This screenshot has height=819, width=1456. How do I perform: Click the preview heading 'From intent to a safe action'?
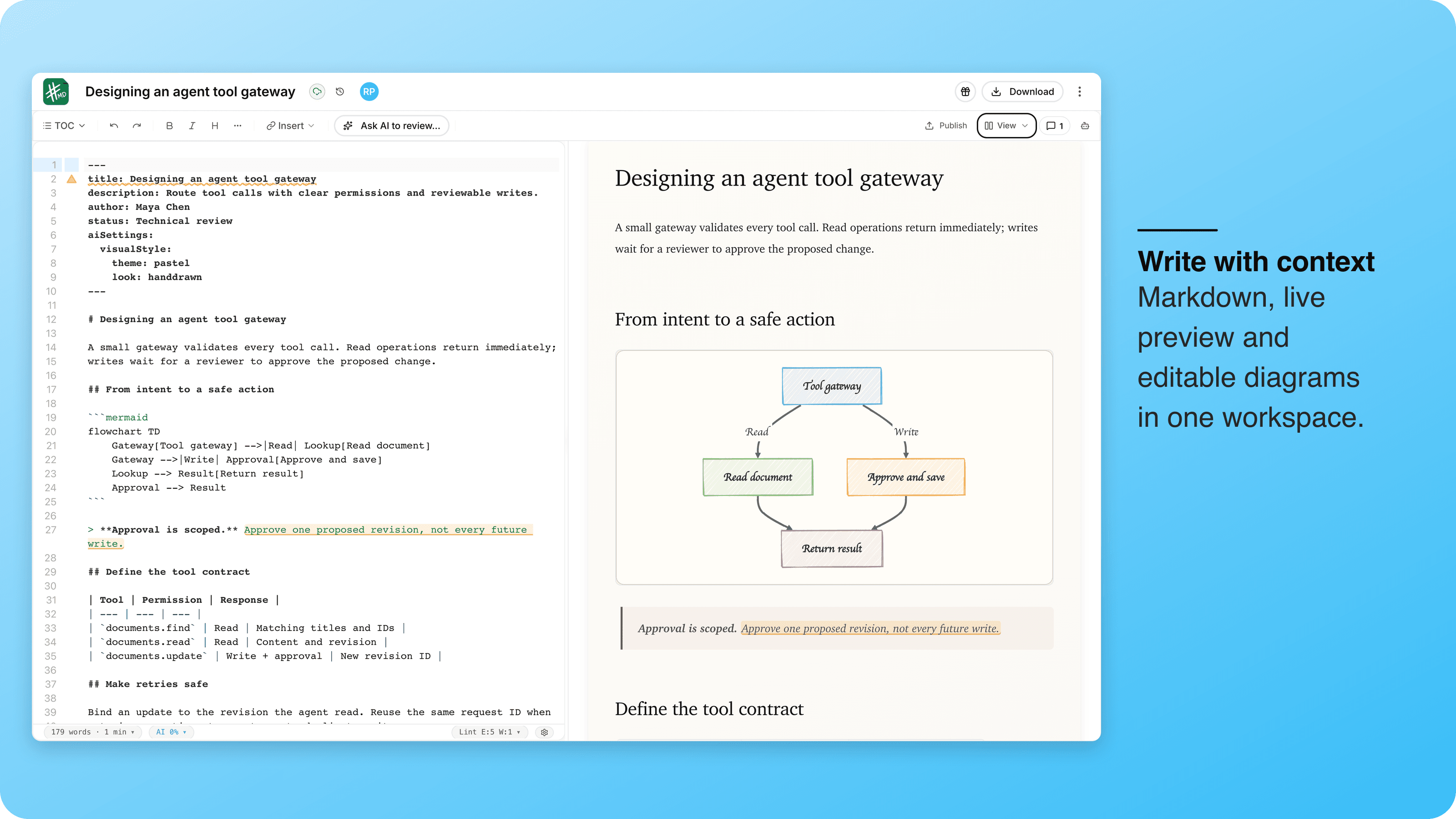[x=725, y=319]
